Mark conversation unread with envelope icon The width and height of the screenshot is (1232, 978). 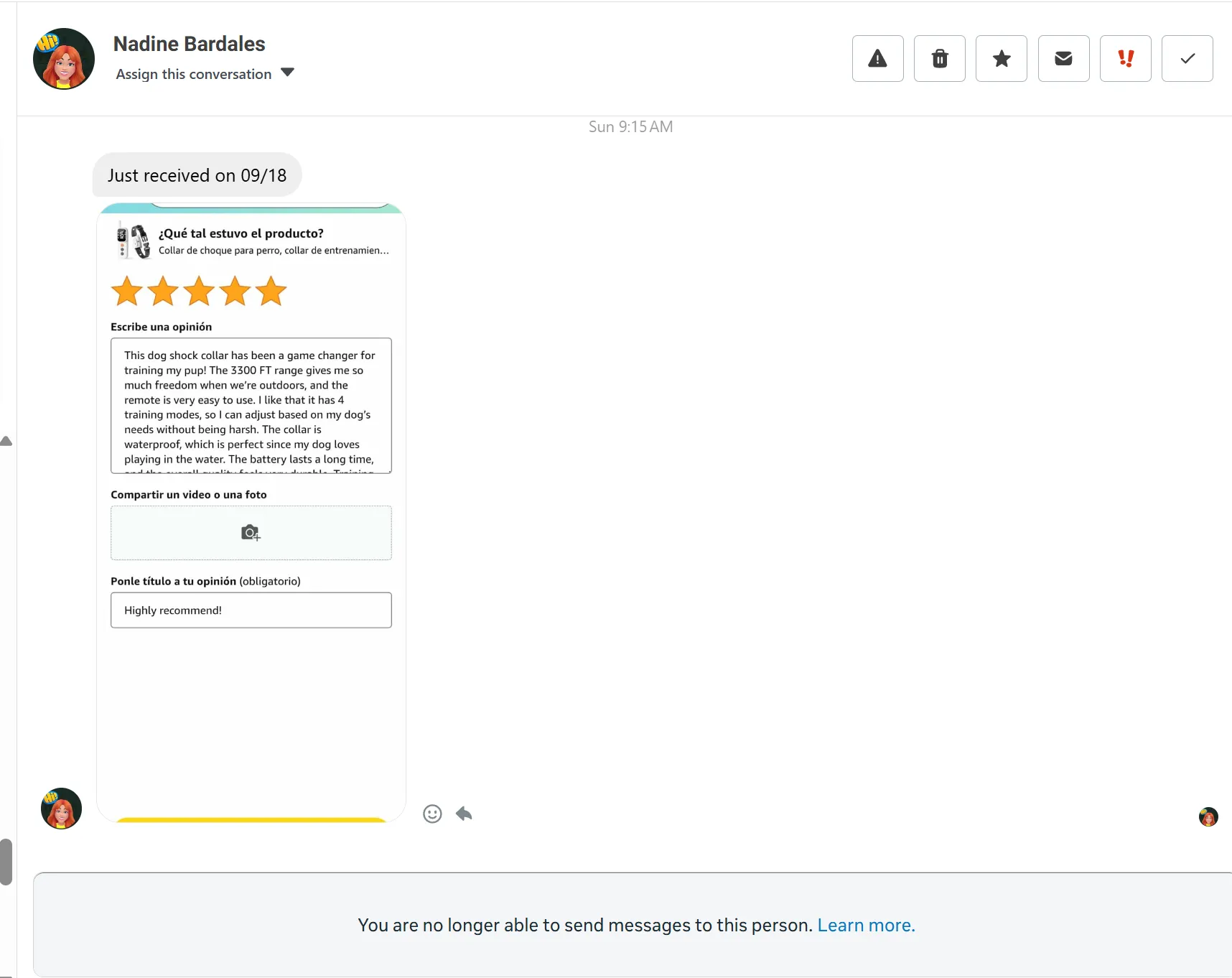[x=1063, y=59]
